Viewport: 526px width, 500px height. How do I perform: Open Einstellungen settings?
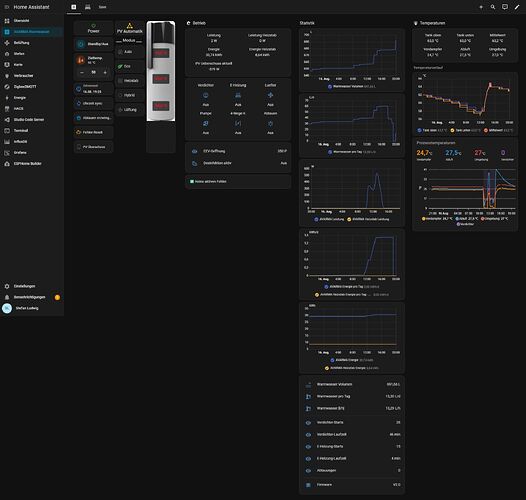click(x=32, y=286)
